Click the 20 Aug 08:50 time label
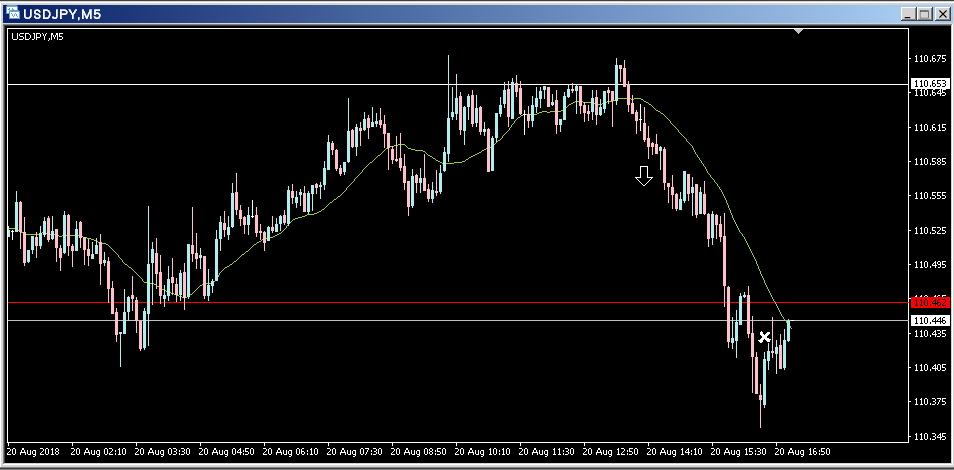Screen dimensions: 954x470 pyautogui.click(x=418, y=452)
